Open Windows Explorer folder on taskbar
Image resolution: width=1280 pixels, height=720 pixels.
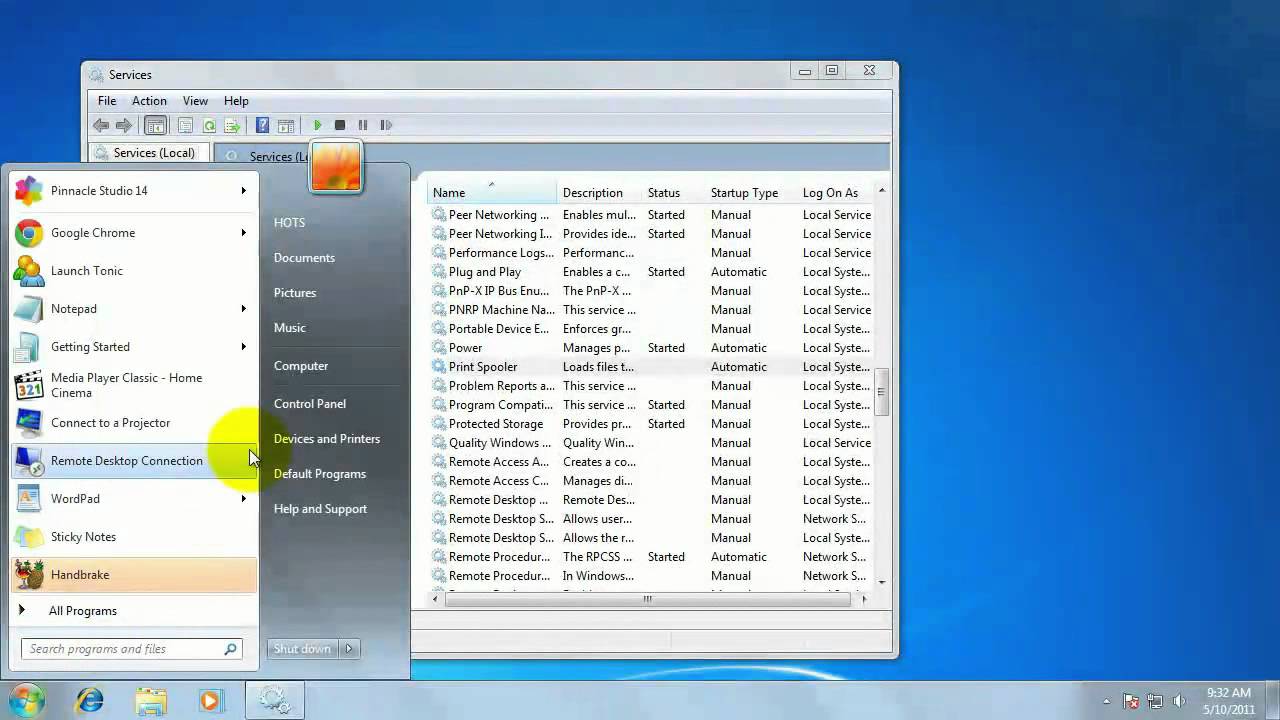tap(151, 700)
